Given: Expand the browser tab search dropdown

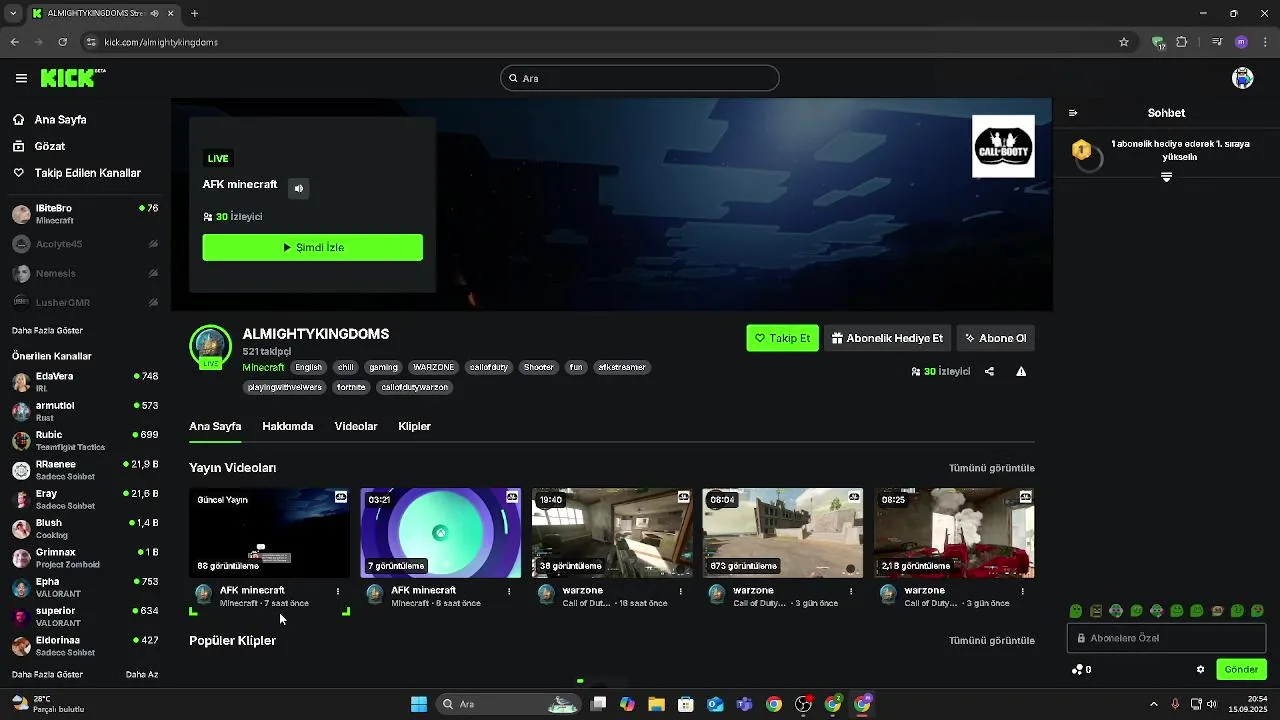Looking at the screenshot, I should point(13,13).
